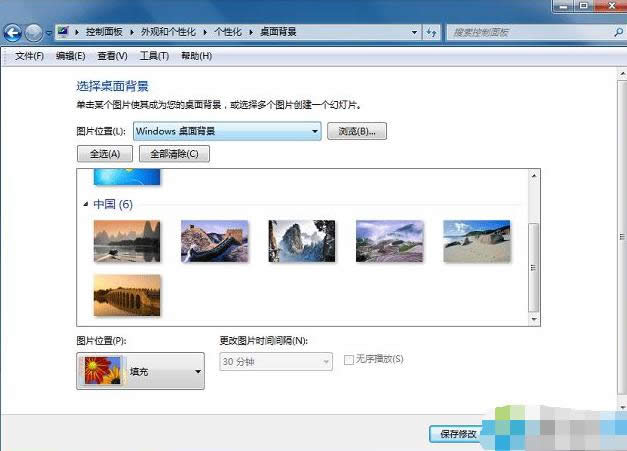Choose the sunset arched bridge wallpaper
This screenshot has width=627, height=451.
[127, 295]
